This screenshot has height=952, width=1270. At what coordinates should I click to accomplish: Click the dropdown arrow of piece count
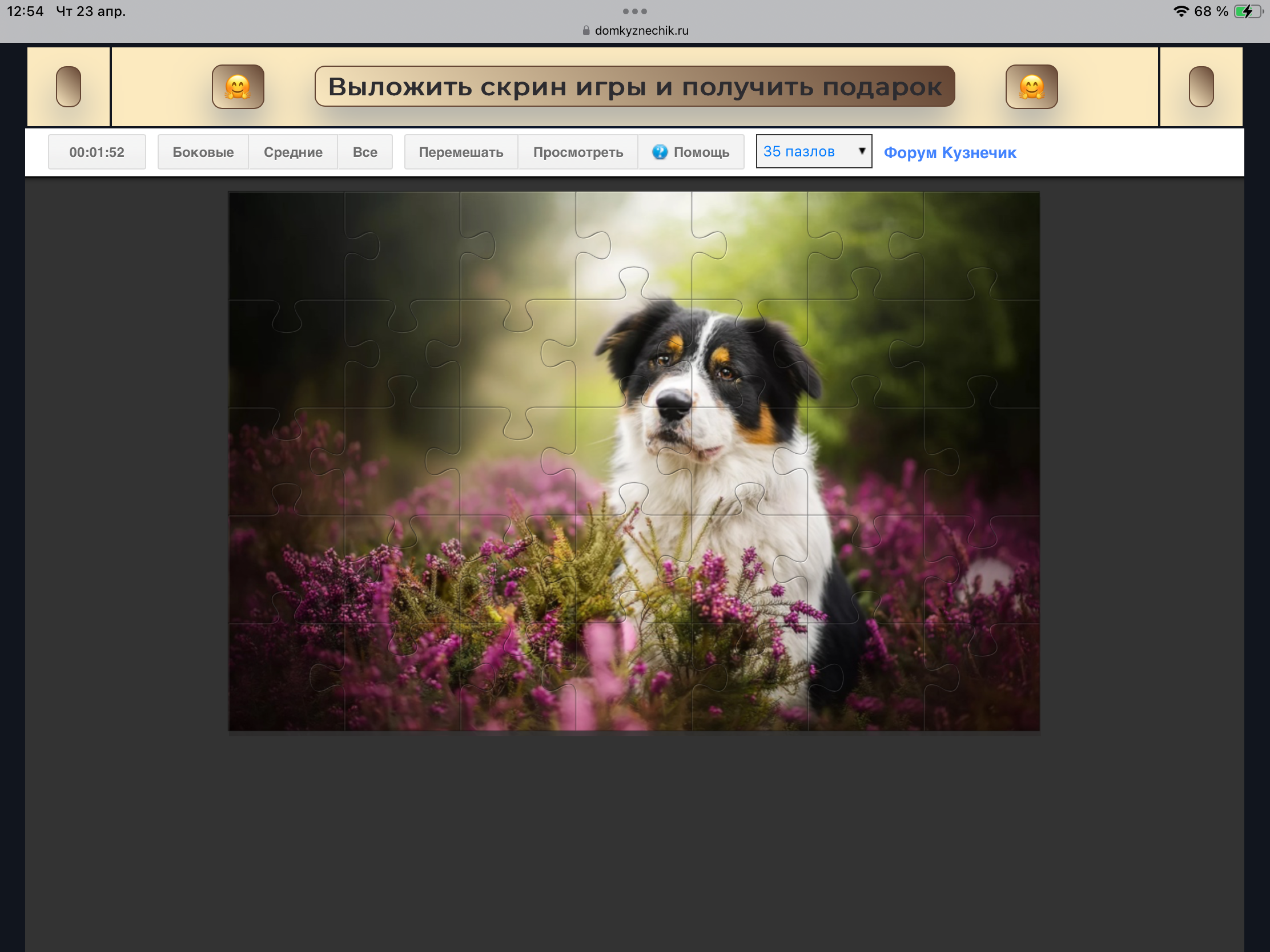[x=861, y=151]
